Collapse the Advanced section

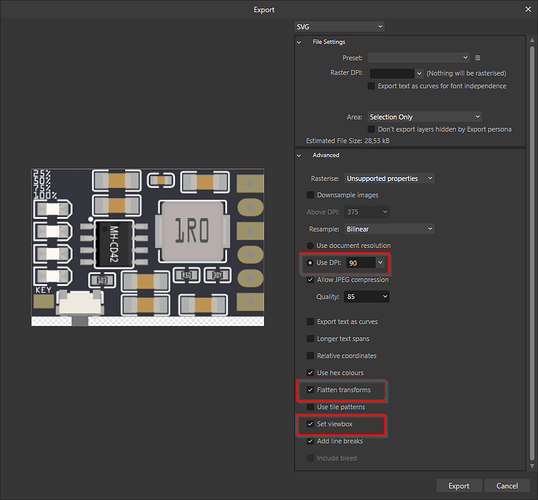pos(299,155)
